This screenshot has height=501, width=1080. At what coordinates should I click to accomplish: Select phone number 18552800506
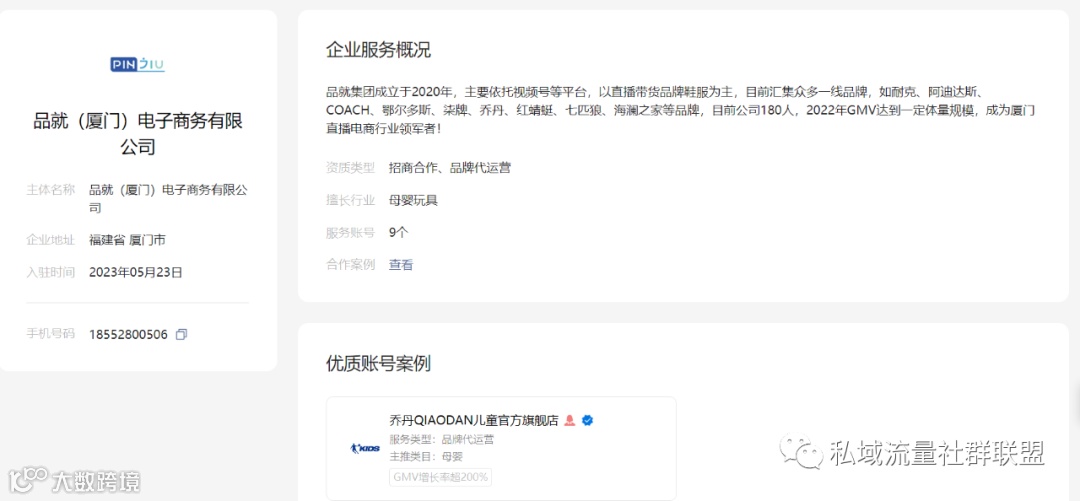pos(128,335)
